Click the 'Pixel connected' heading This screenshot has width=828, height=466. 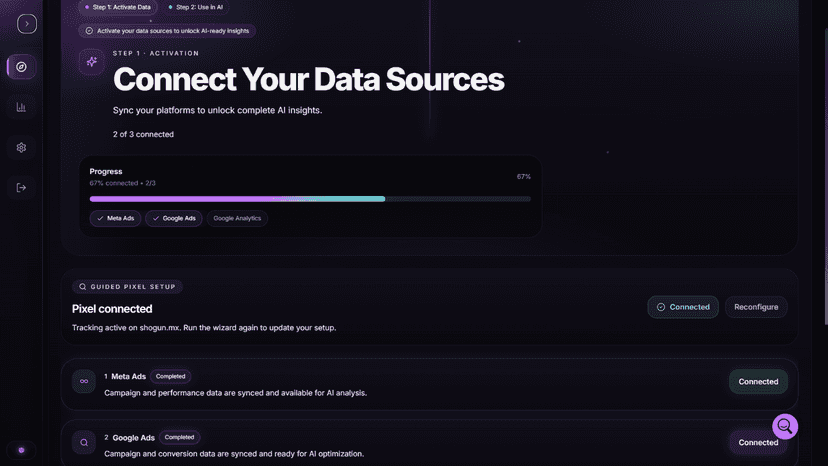(x=112, y=309)
